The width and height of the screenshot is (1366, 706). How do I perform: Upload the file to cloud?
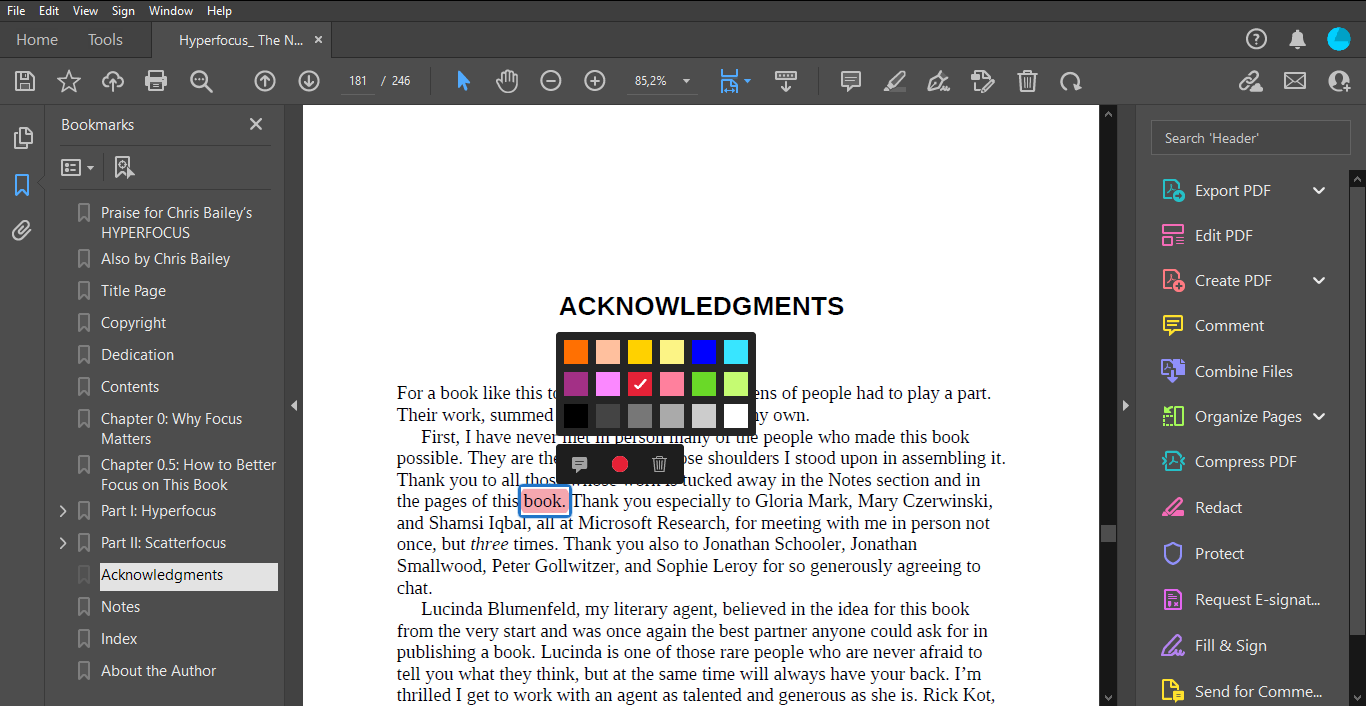pos(113,81)
